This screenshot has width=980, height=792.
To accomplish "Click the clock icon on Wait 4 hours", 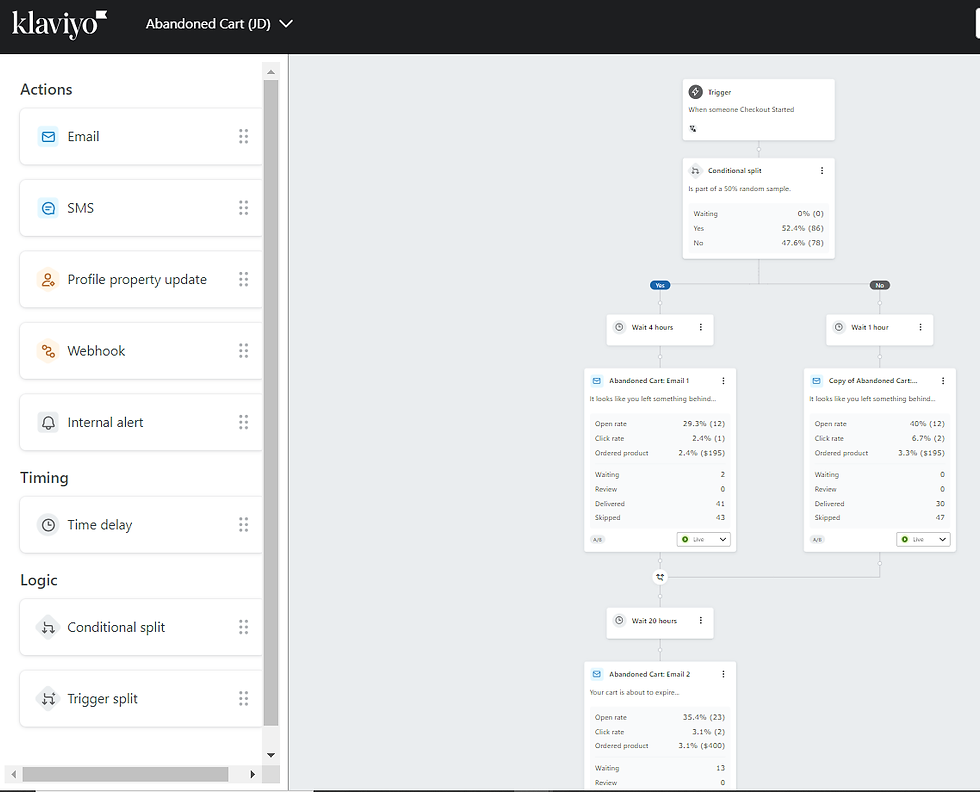I will pos(619,327).
